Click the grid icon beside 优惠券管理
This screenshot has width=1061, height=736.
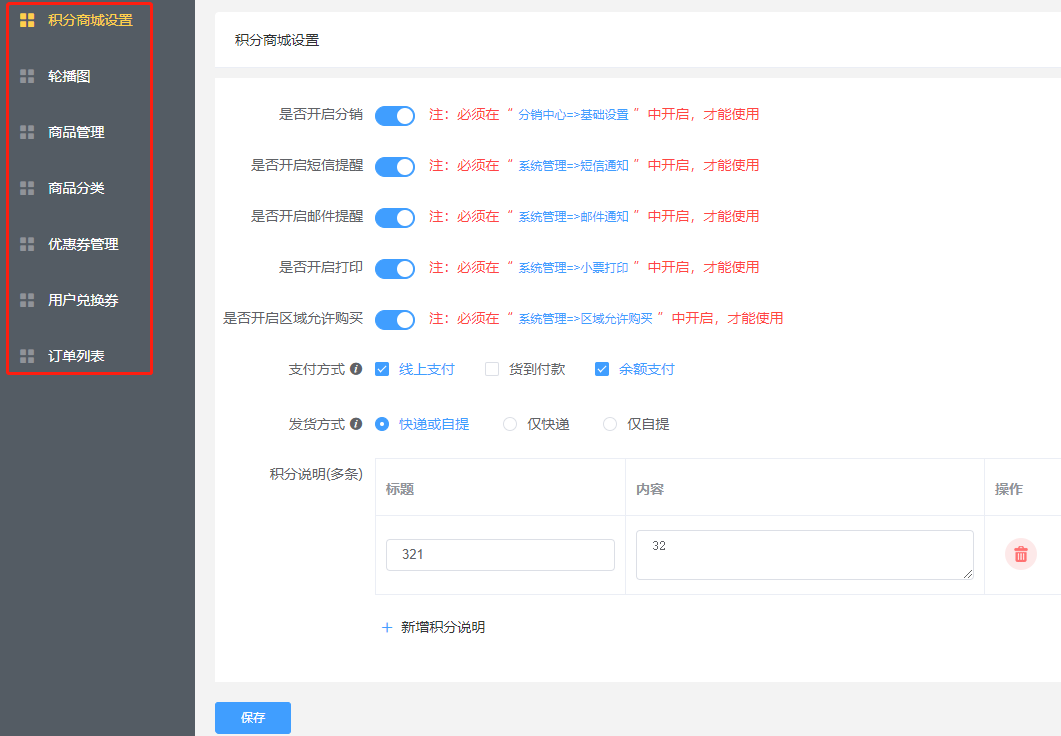(27, 244)
